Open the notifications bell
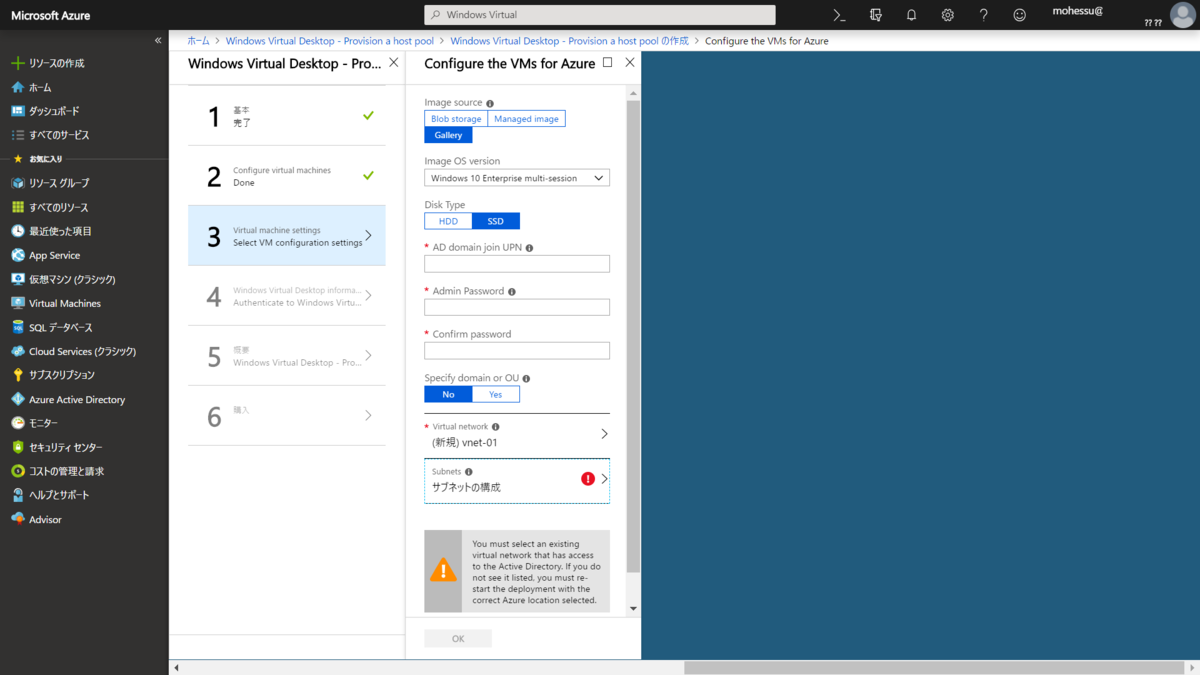 click(x=912, y=15)
